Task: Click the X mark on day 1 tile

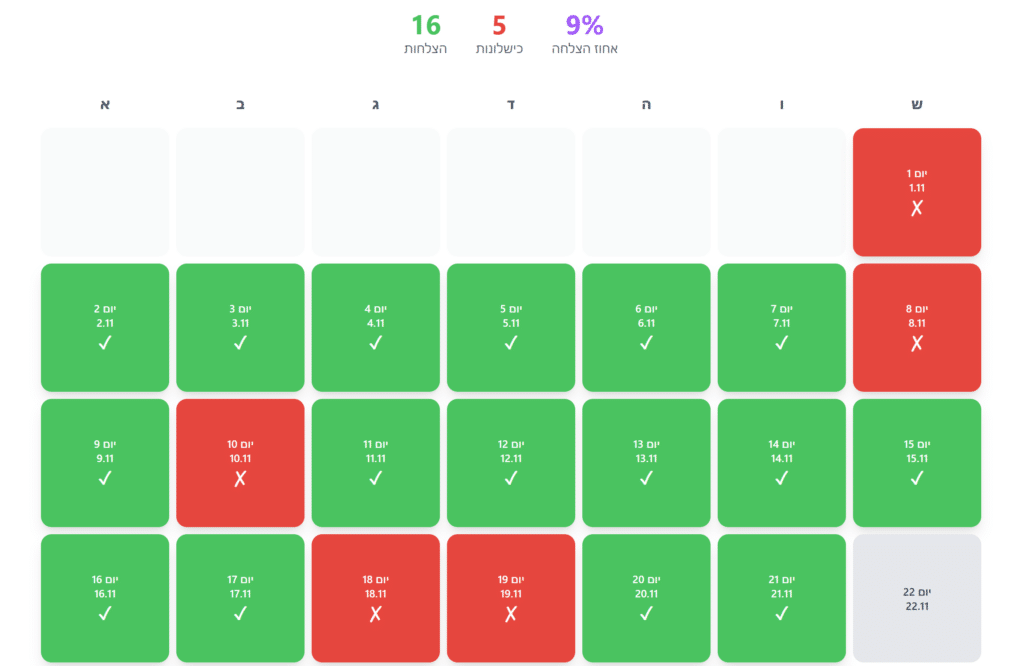Action: (x=916, y=208)
